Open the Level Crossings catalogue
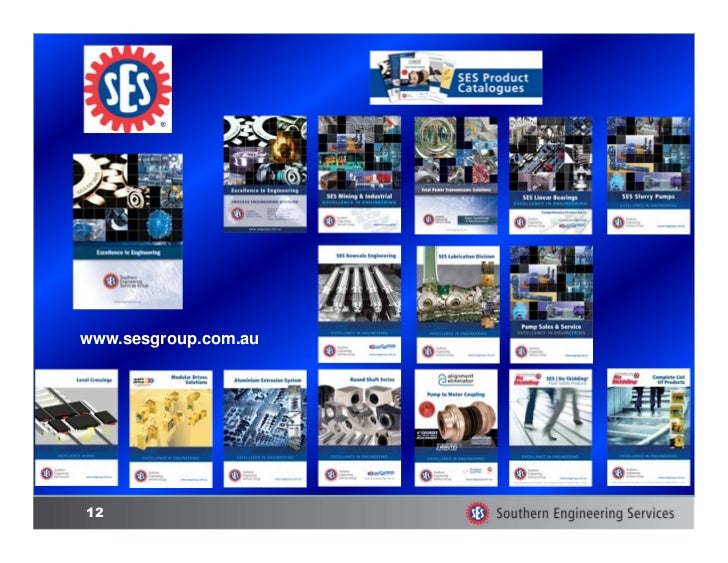This screenshot has height=563, width=728. pos(77,427)
